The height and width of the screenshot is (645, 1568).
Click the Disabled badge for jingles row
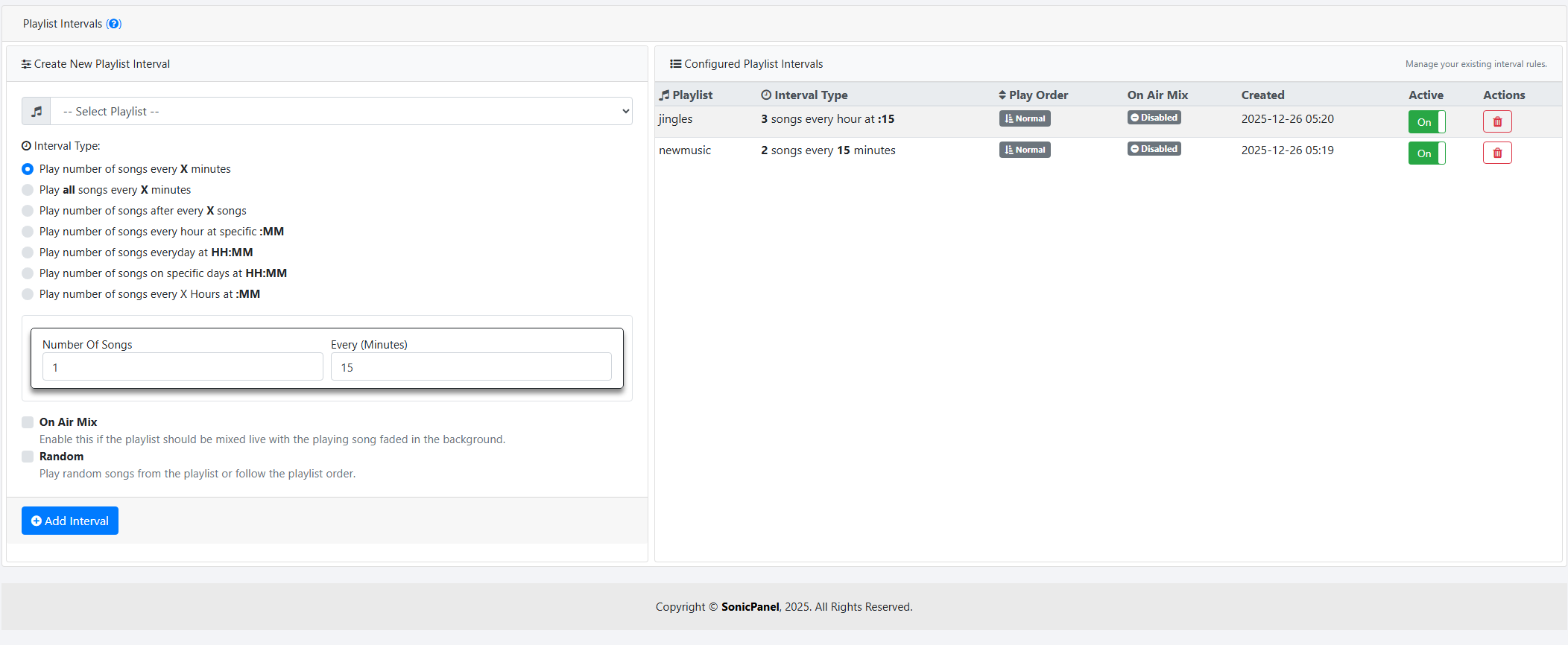tap(1154, 118)
